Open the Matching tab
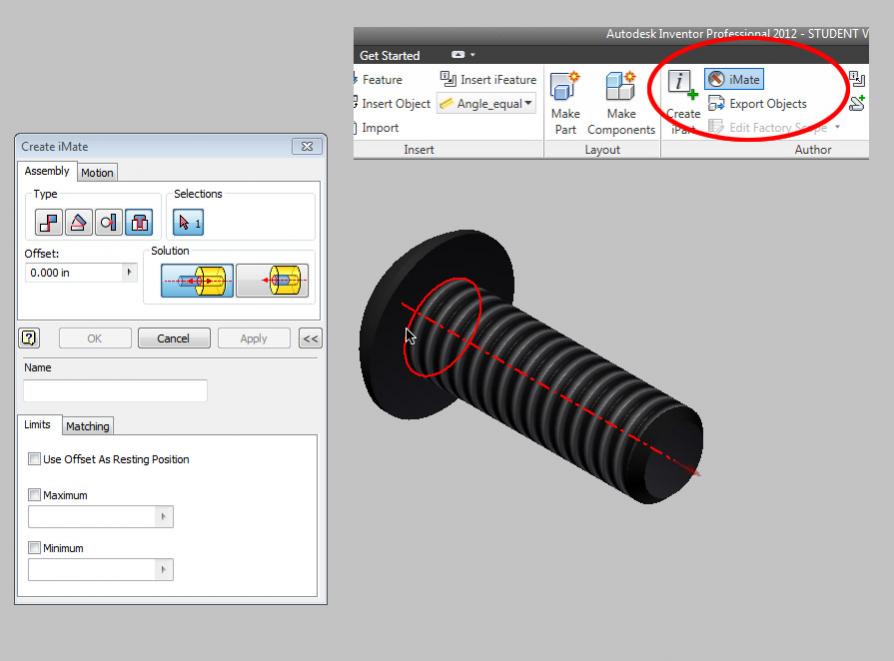 pos(88,427)
